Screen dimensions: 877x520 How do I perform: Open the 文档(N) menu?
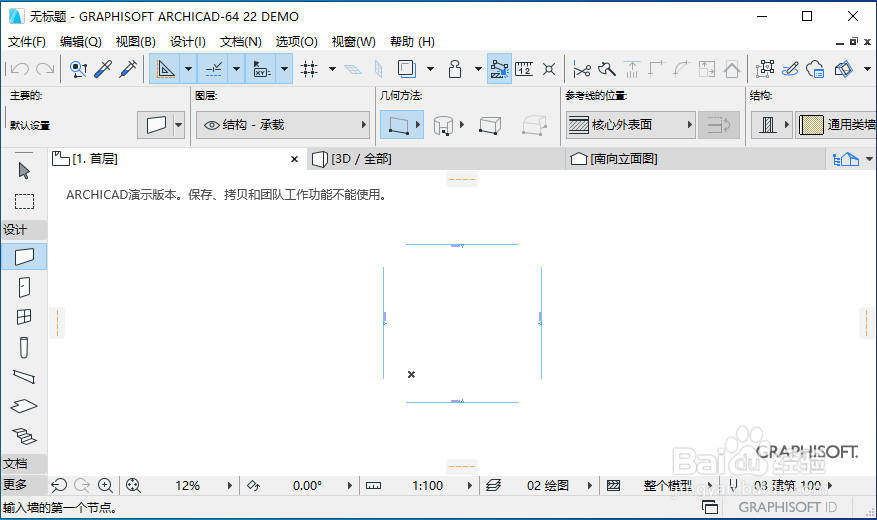click(x=241, y=42)
